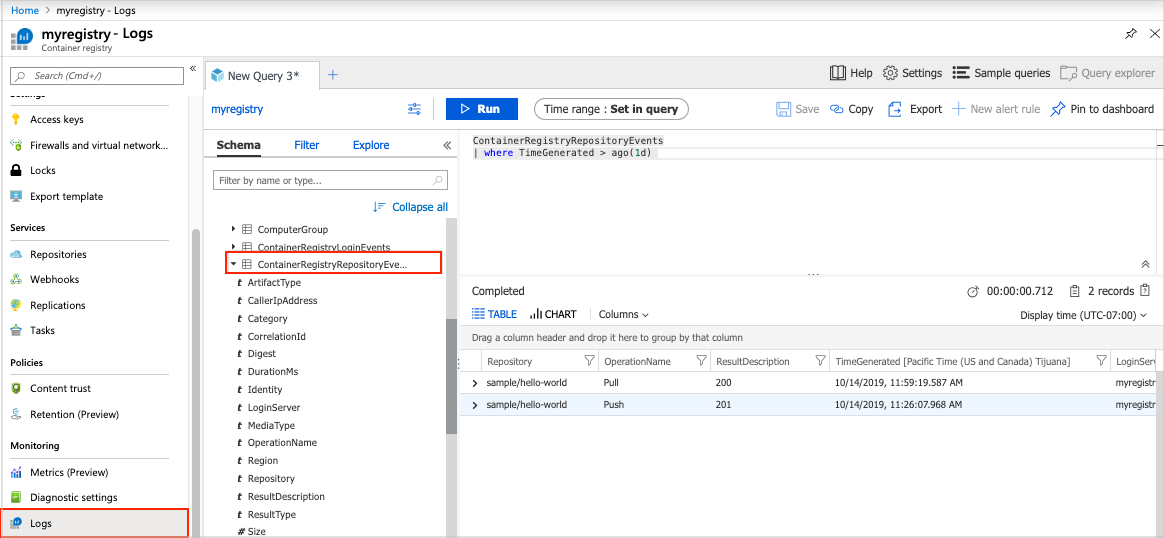This screenshot has height=538, width=1164.
Task: Switch to the Filter tab
Action: 306,145
